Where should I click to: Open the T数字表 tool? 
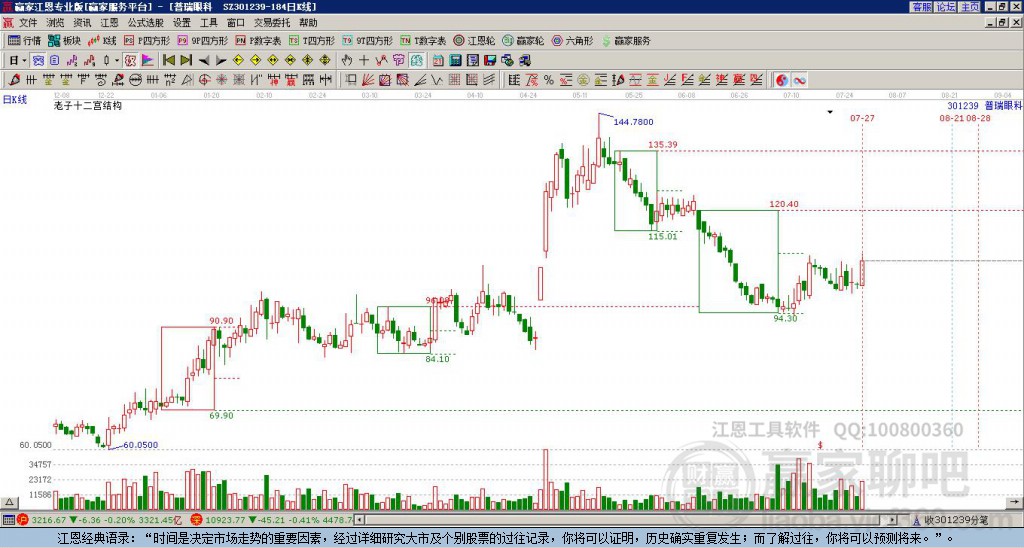[423, 40]
